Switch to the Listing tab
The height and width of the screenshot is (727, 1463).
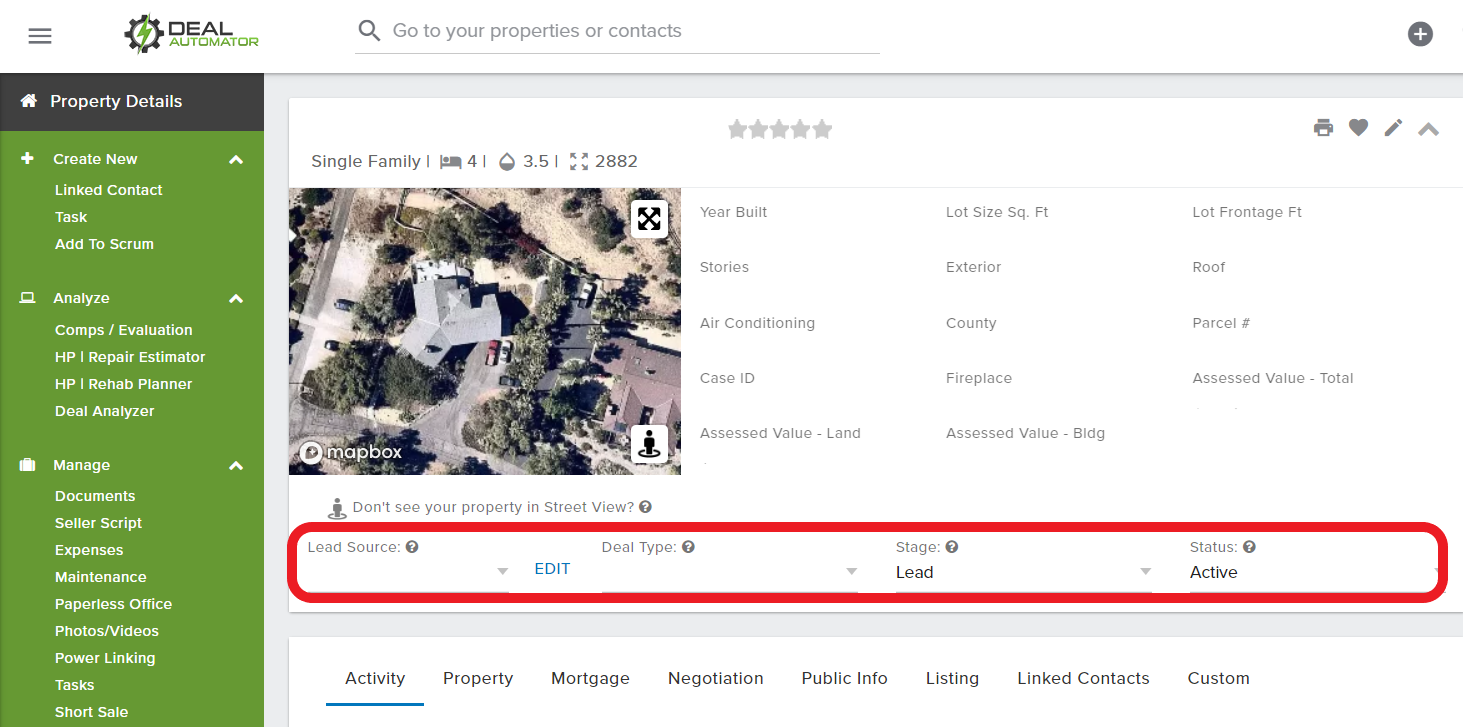[x=952, y=678]
